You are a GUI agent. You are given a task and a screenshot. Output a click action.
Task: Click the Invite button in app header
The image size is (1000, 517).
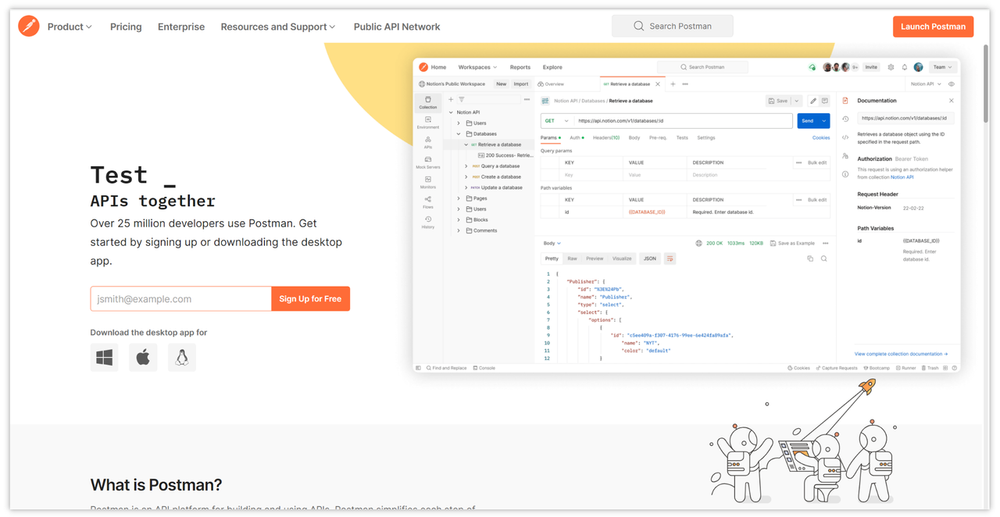coord(871,67)
